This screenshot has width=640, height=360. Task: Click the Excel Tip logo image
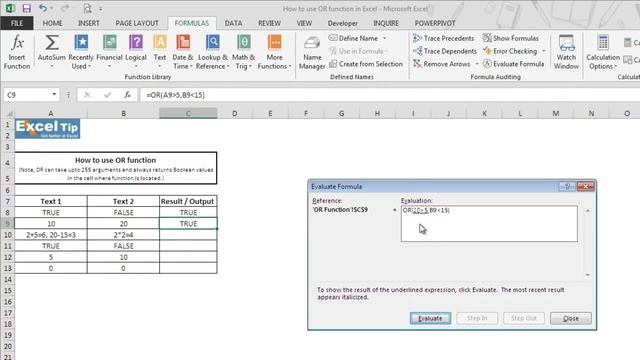[x=48, y=129]
